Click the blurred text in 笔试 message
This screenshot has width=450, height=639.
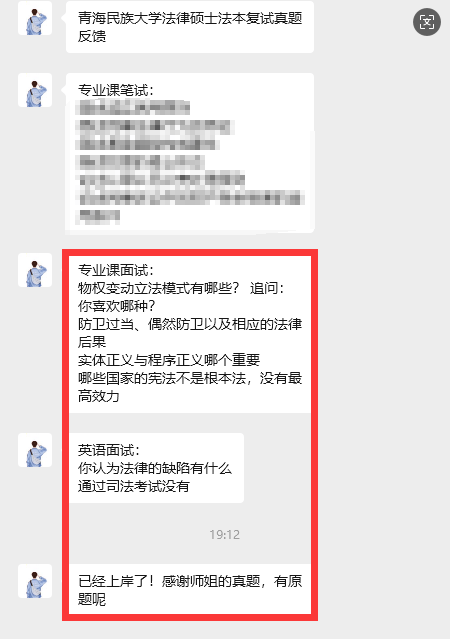coord(190,162)
